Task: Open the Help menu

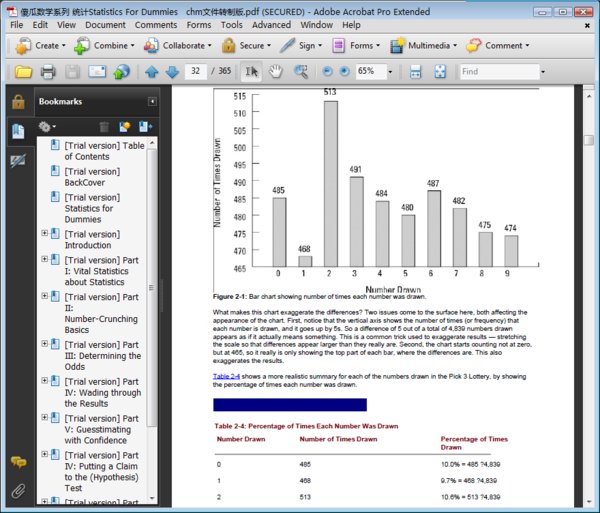Action: pyautogui.click(x=351, y=25)
